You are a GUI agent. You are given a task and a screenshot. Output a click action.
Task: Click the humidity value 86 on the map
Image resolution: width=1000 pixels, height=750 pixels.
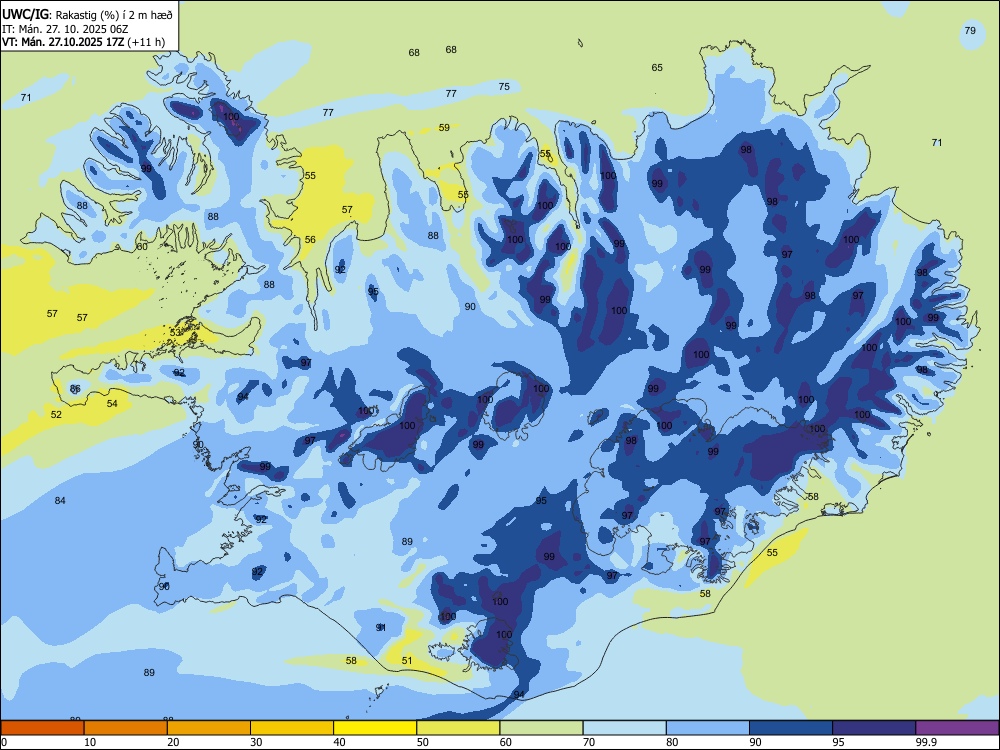pyautogui.click(x=75, y=388)
